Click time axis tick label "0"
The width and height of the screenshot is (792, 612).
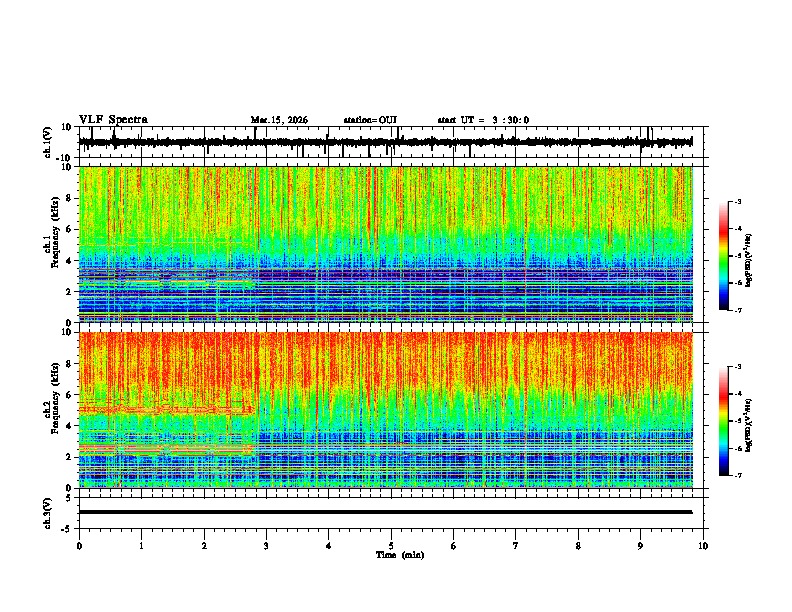[79, 546]
